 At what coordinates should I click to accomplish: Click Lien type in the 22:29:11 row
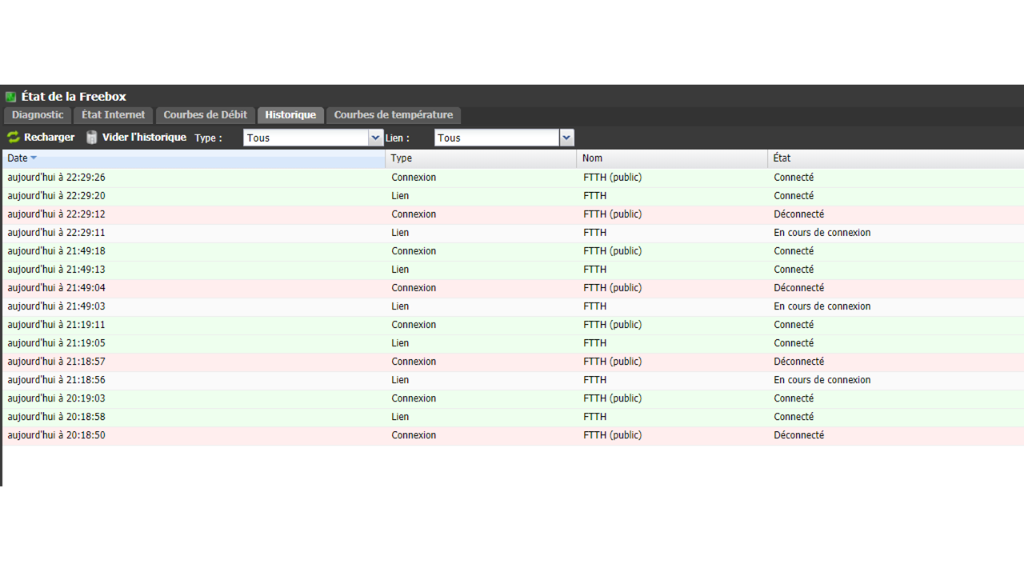pos(400,232)
